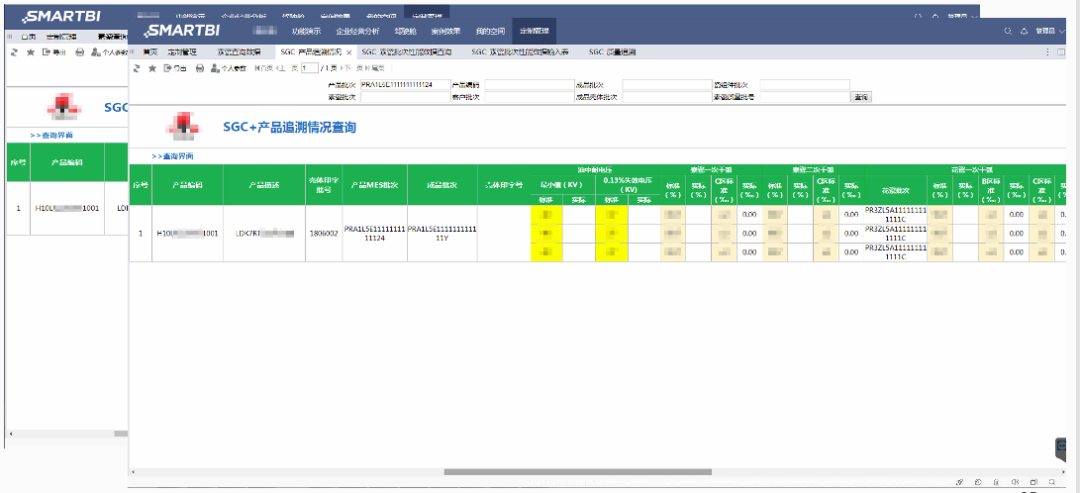
Task: Click the search magnifier icon in front header
Action: (1008, 31)
